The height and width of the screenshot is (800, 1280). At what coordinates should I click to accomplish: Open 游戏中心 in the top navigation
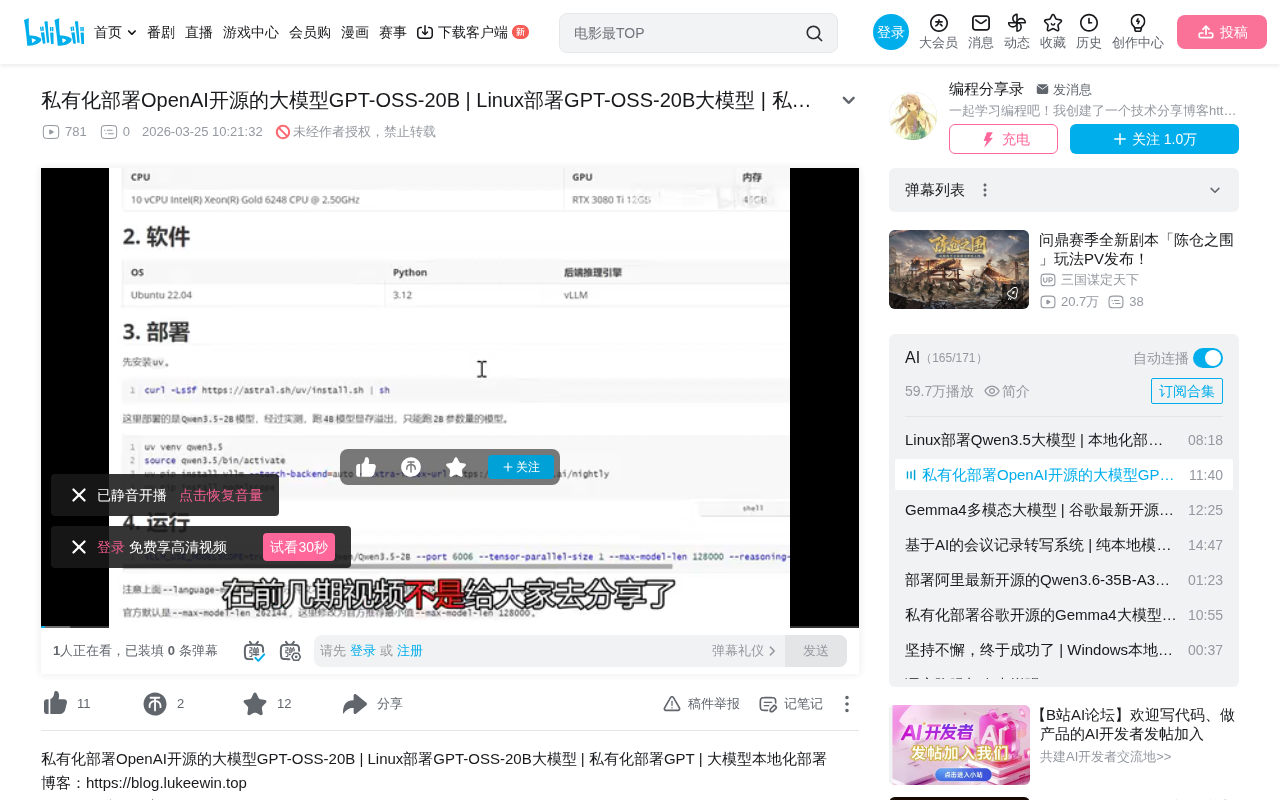coord(251,32)
